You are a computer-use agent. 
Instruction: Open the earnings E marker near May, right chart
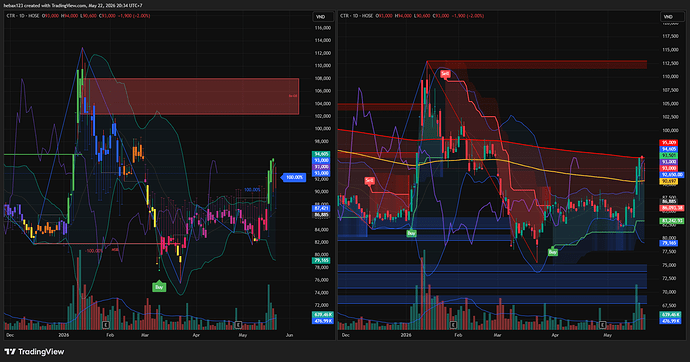[602, 325]
